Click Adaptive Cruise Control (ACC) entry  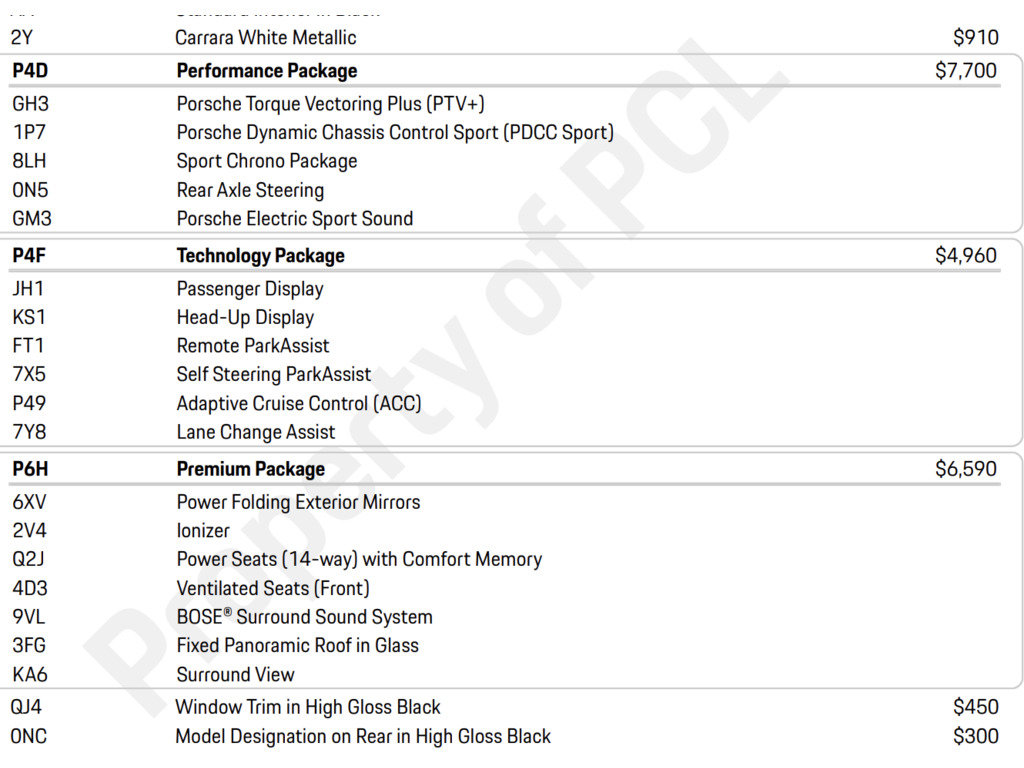point(299,404)
